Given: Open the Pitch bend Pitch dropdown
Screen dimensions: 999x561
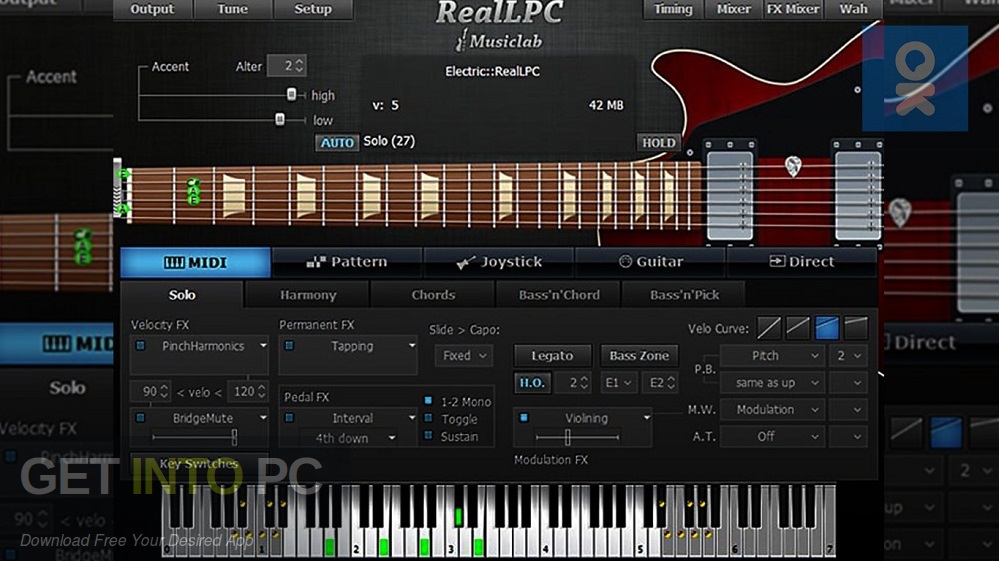Looking at the screenshot, I should pos(773,355).
